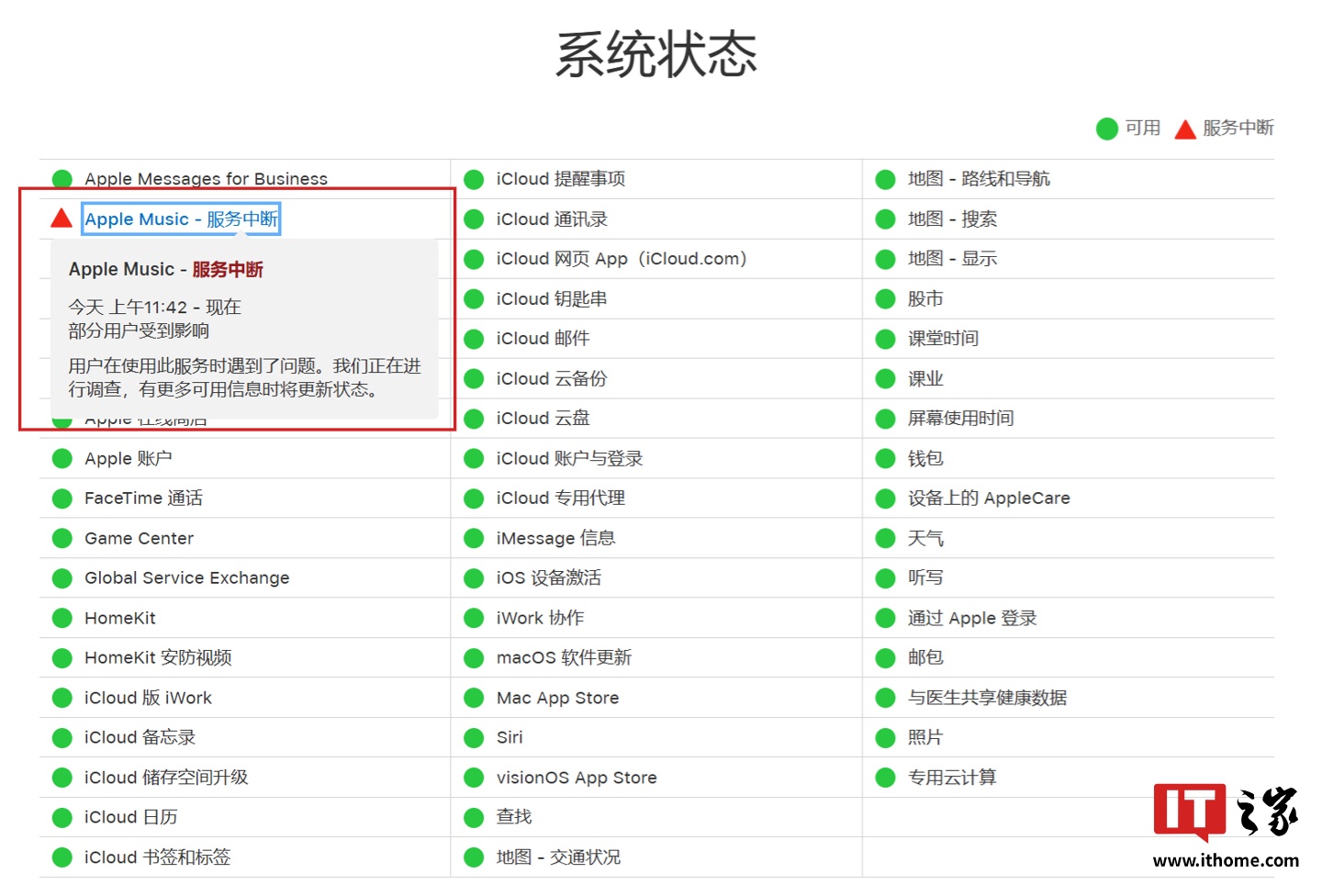
Task: Select the iCloud 备忘录 entry
Action: 140,737
